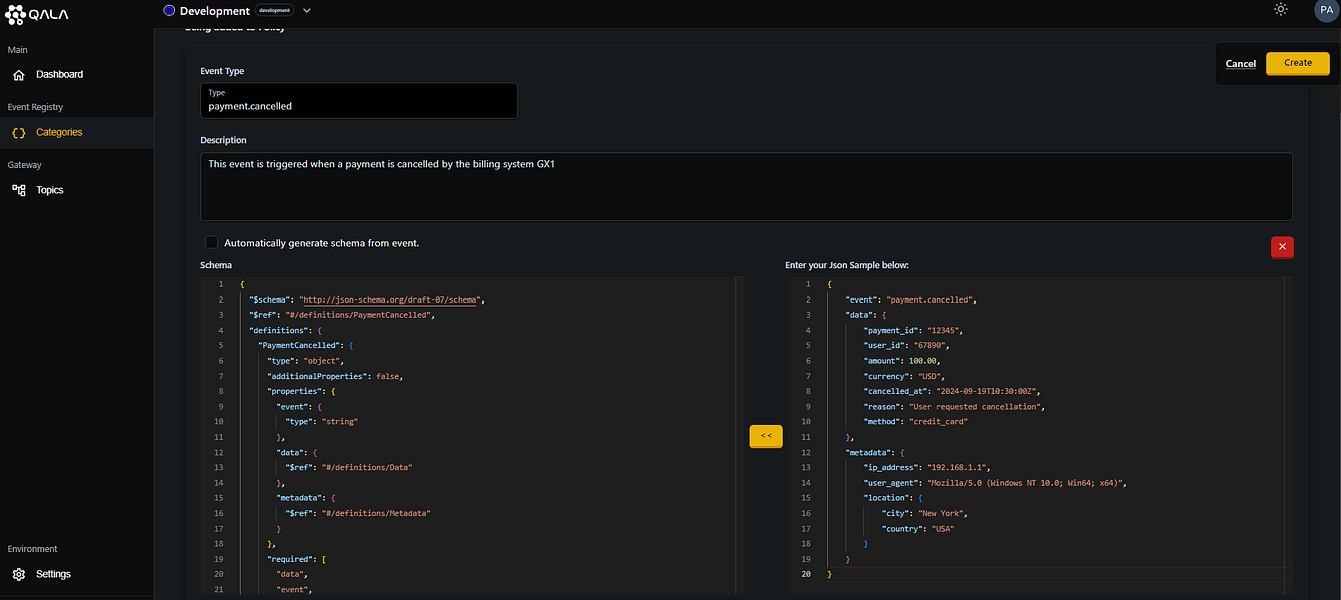Expand the Development environment dropdown chevron
This screenshot has width=1341, height=600.
pyautogui.click(x=307, y=11)
